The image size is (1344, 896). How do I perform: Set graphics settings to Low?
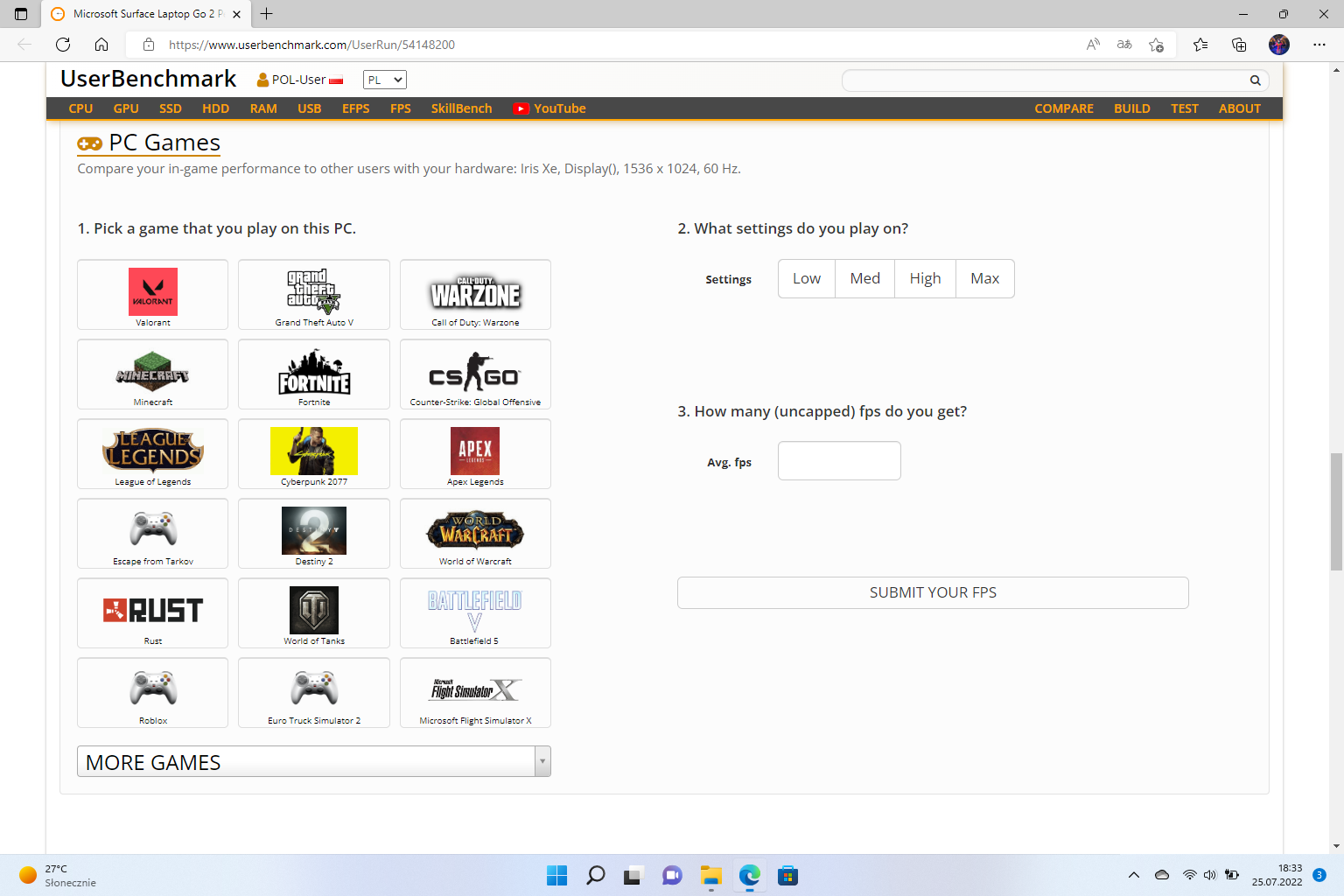tap(806, 278)
